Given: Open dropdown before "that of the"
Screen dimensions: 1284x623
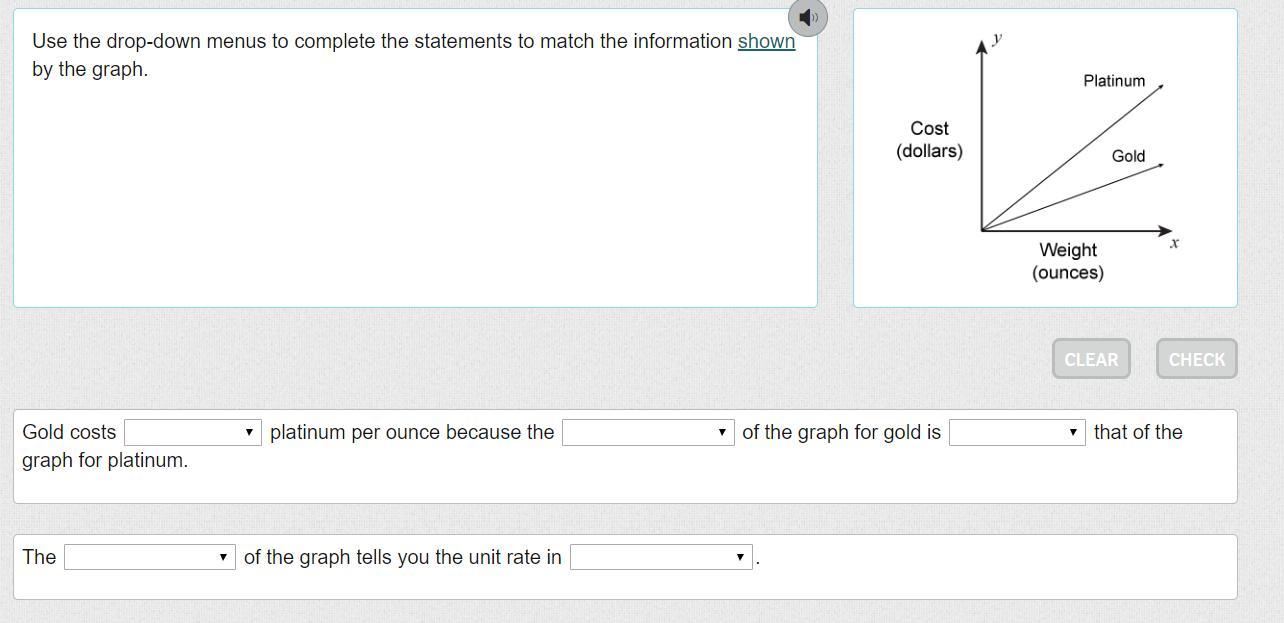Looking at the screenshot, I should pyautogui.click(x=1017, y=432).
